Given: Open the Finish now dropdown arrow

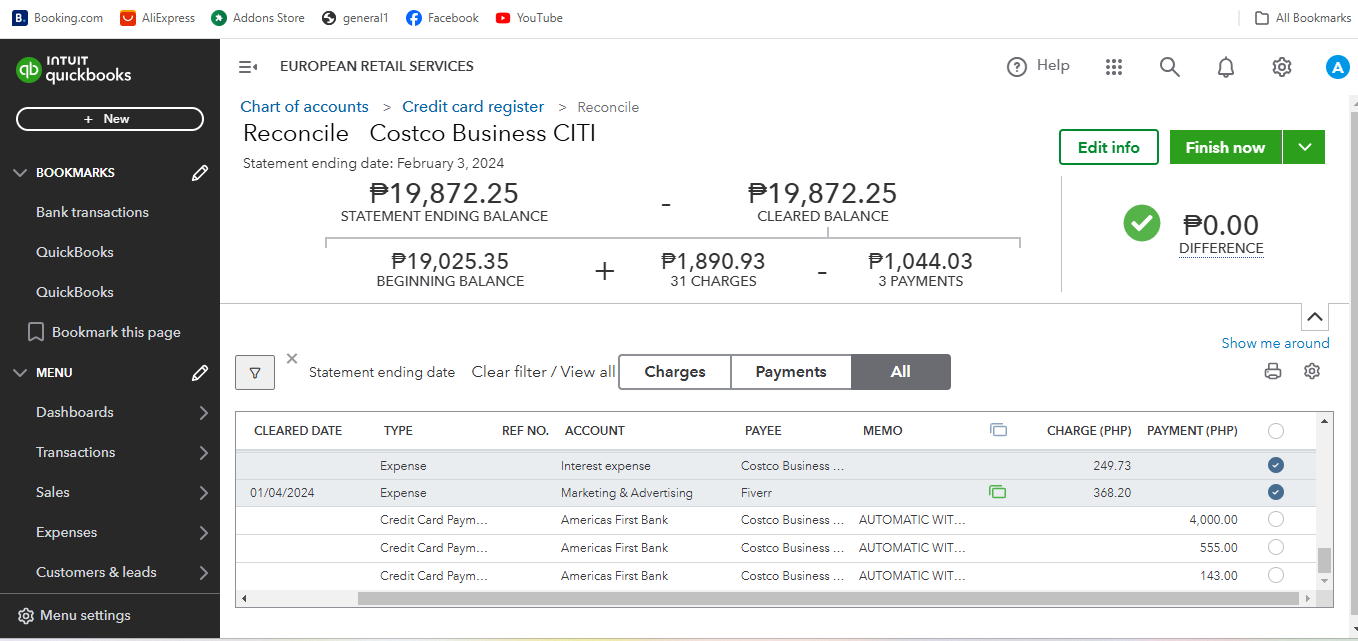Looking at the screenshot, I should pos(1304,147).
